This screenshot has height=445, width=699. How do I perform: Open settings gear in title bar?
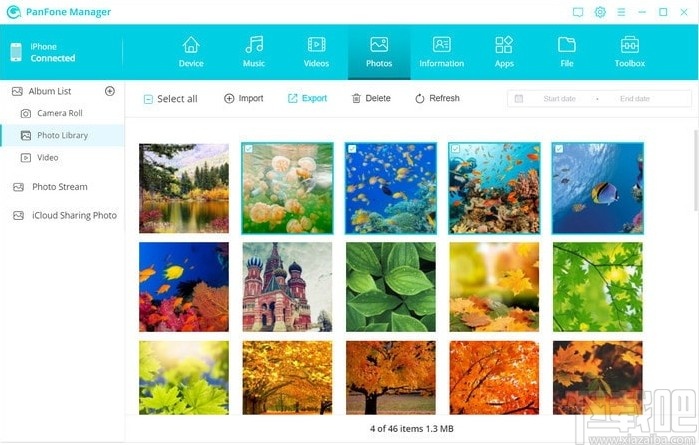pyautogui.click(x=600, y=12)
